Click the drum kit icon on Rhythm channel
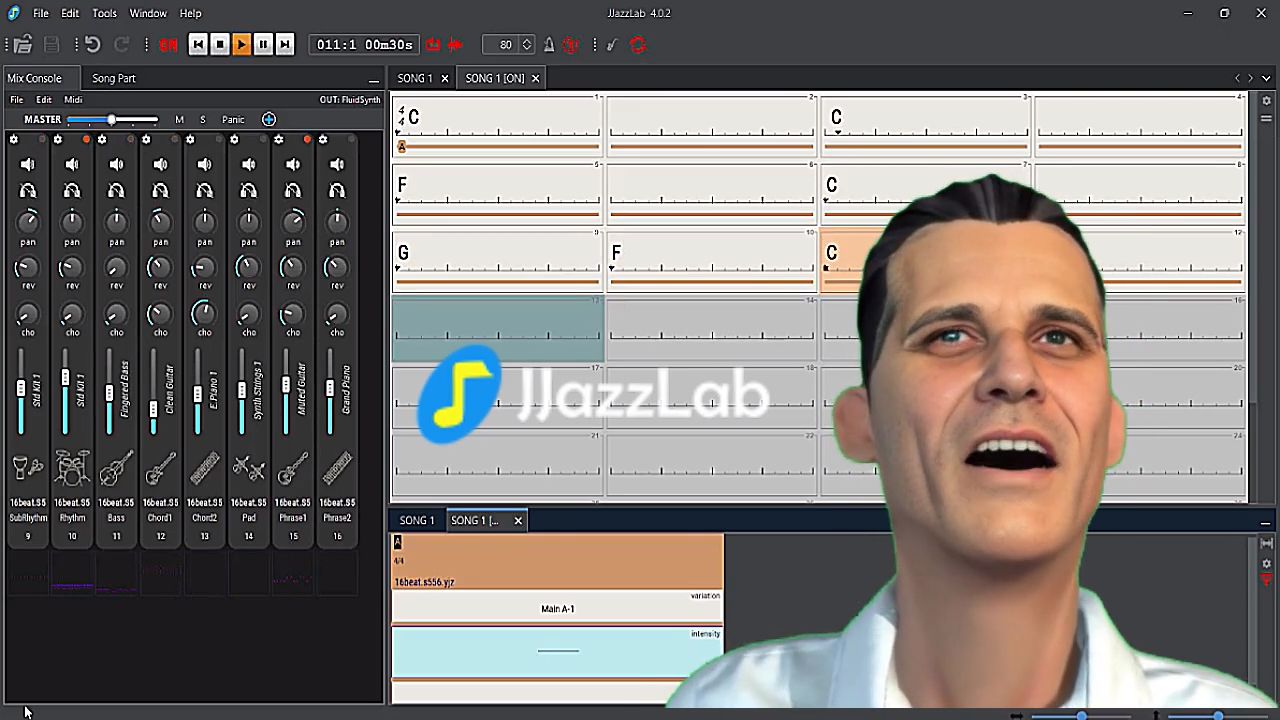 72,468
